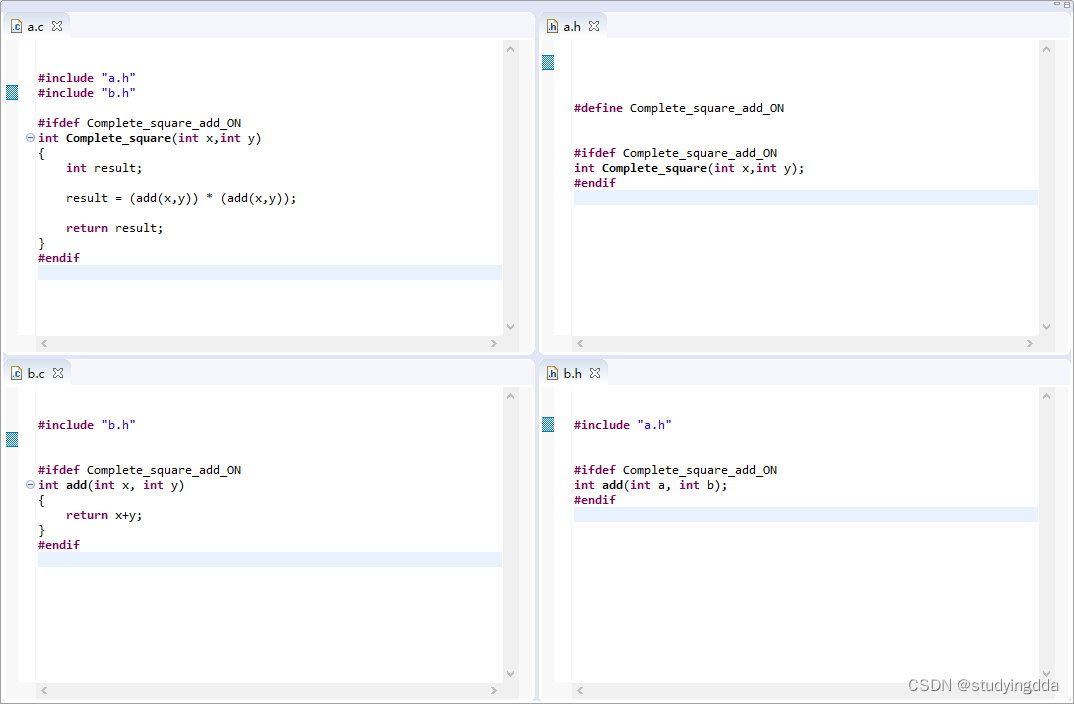Click 'return x+y;' in b.c
1074x704 pixels.
[x=104, y=516]
